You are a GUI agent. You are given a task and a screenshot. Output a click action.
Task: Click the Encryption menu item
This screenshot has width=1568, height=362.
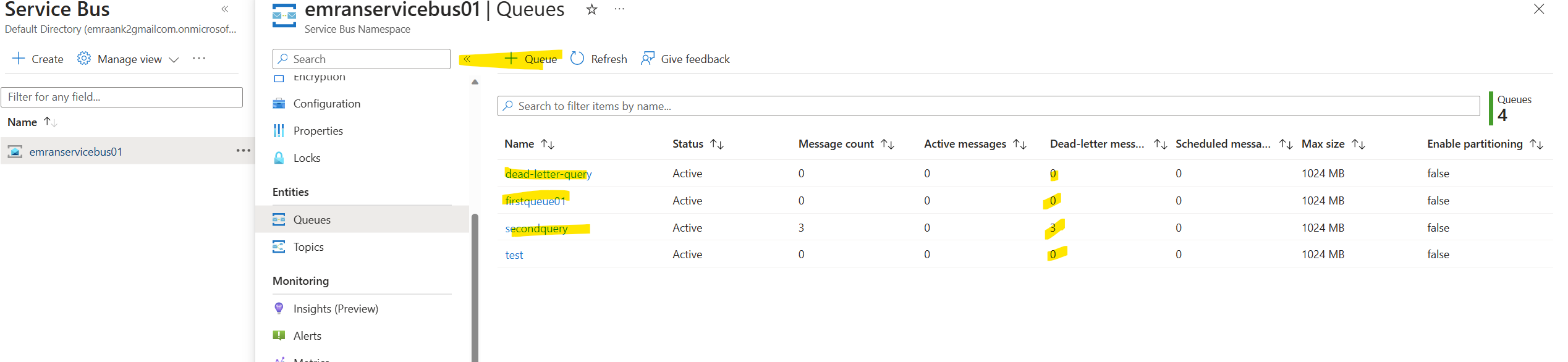coord(319,78)
